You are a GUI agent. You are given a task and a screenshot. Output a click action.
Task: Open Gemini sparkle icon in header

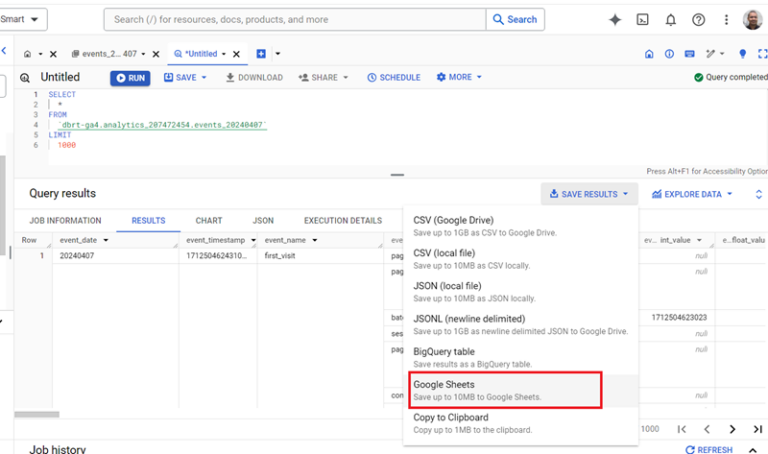615,20
